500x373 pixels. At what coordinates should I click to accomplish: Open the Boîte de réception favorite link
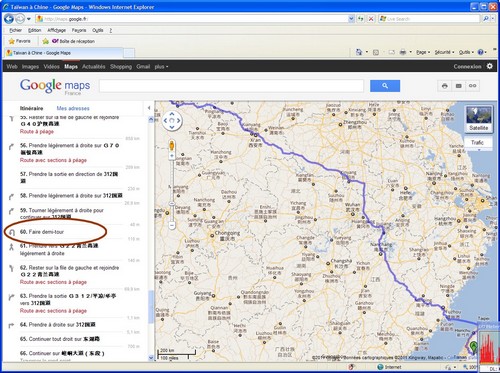click(73, 41)
